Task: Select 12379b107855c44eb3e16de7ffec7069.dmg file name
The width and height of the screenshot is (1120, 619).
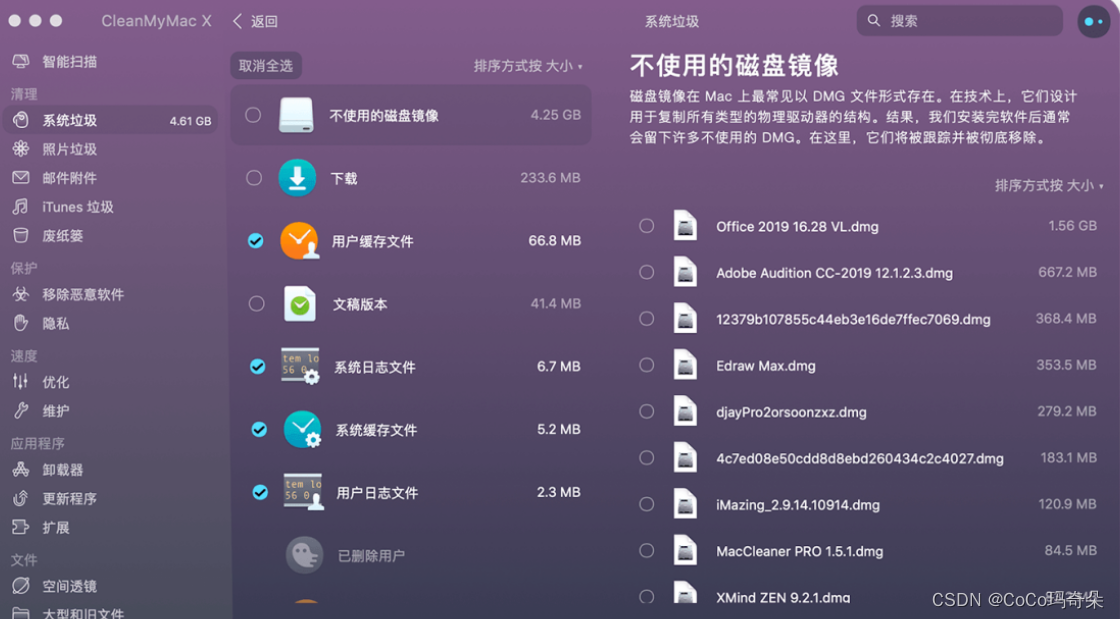Action: click(854, 319)
